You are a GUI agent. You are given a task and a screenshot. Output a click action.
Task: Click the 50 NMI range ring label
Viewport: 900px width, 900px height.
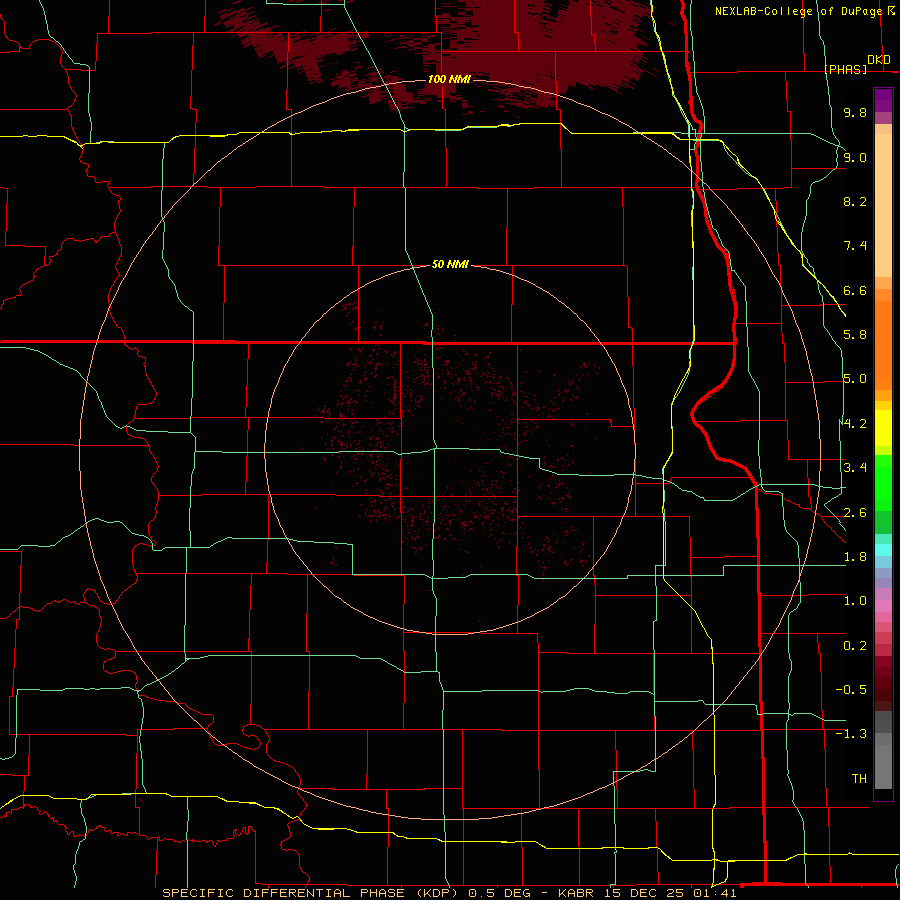450,265
